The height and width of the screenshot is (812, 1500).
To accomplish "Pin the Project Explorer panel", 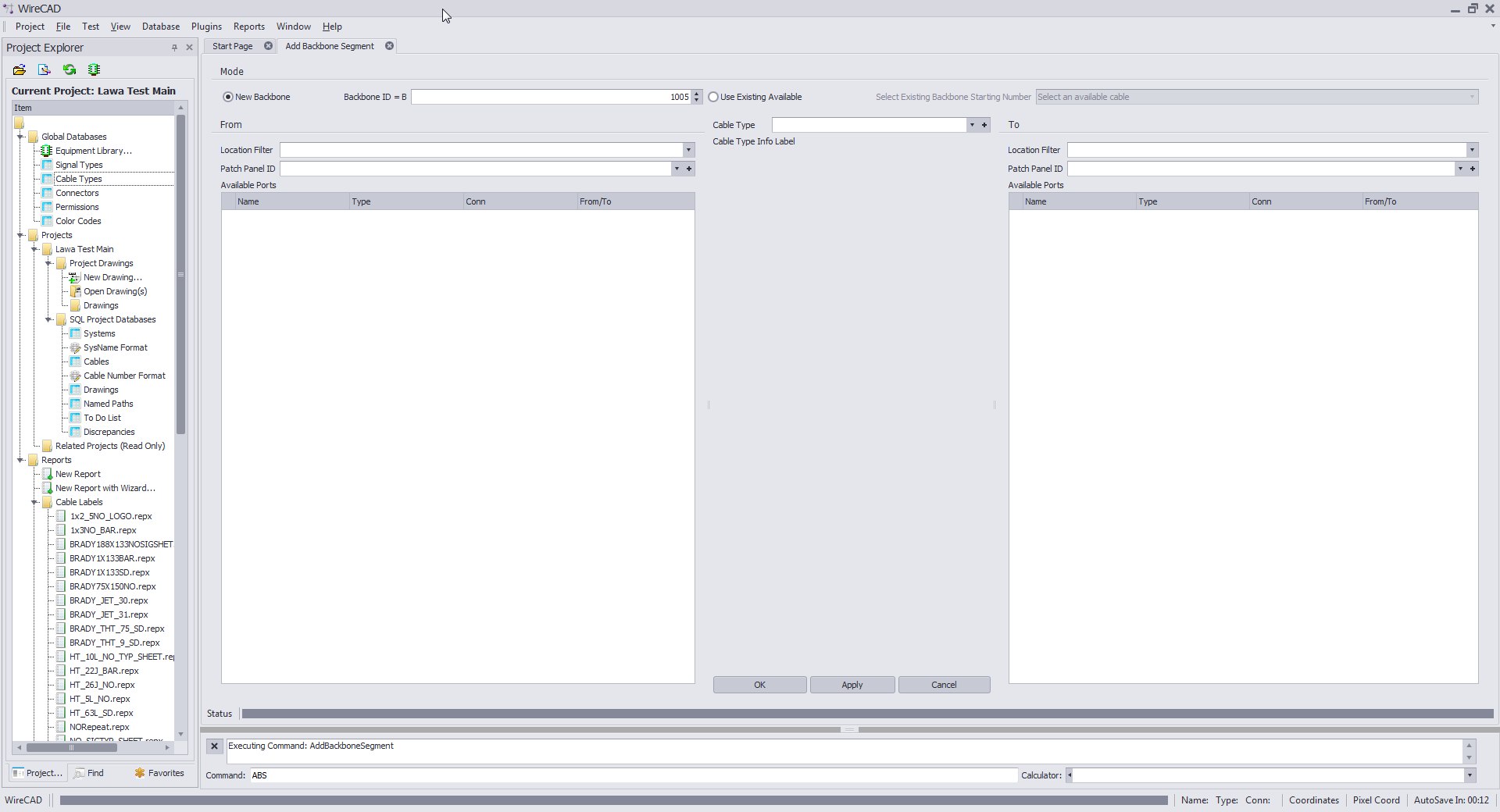I will [174, 48].
